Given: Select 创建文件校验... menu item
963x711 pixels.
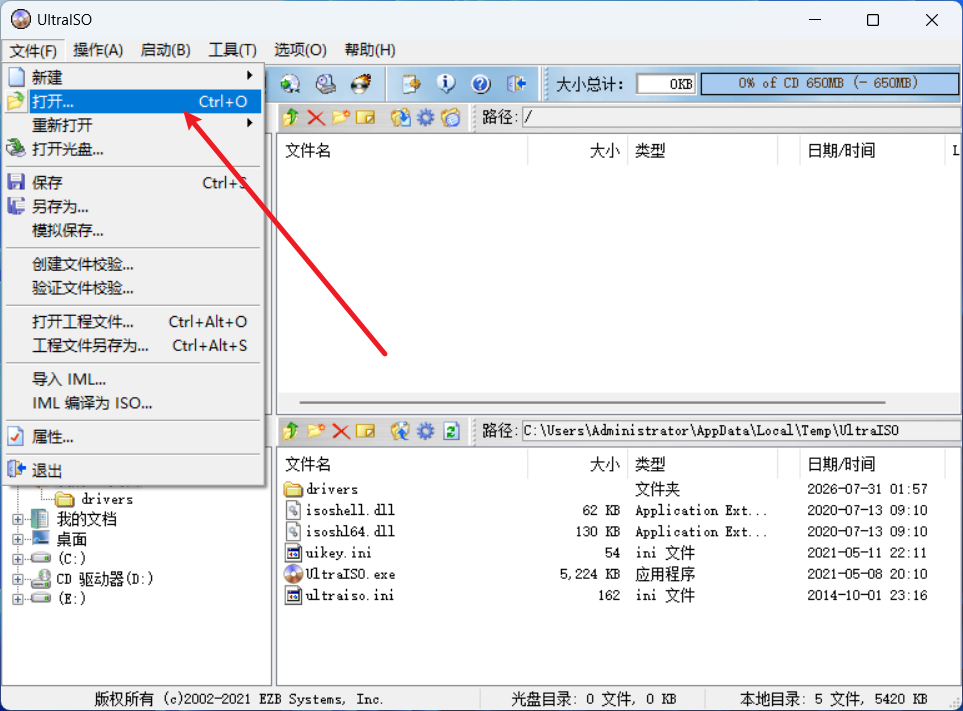Looking at the screenshot, I should [x=134, y=264].
